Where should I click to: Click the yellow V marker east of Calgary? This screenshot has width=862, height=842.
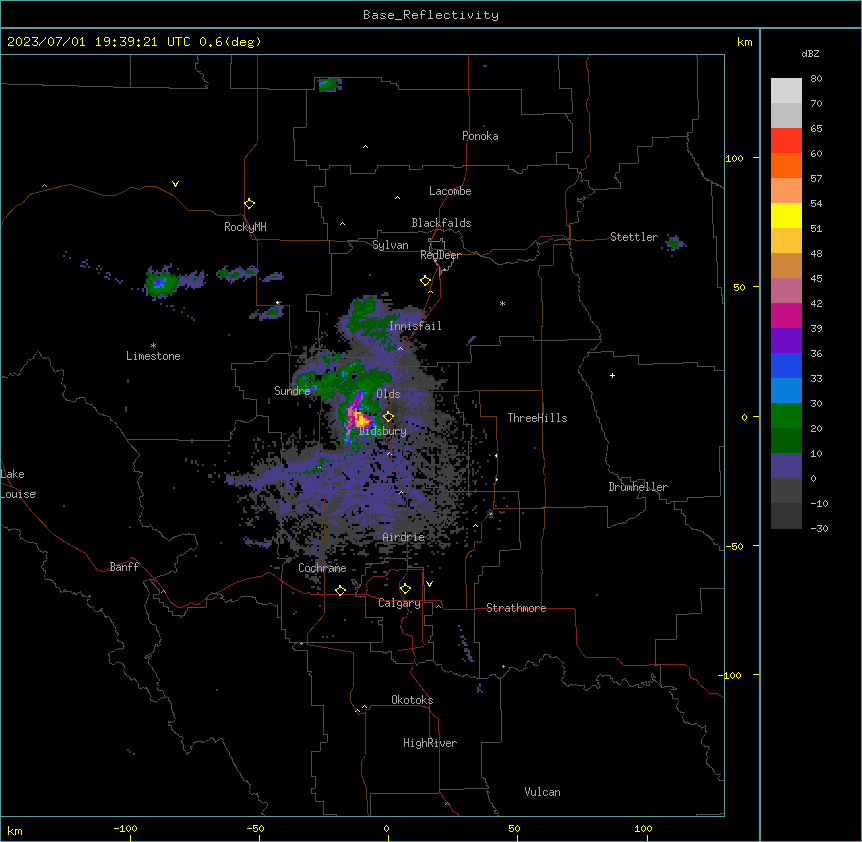tap(429, 584)
